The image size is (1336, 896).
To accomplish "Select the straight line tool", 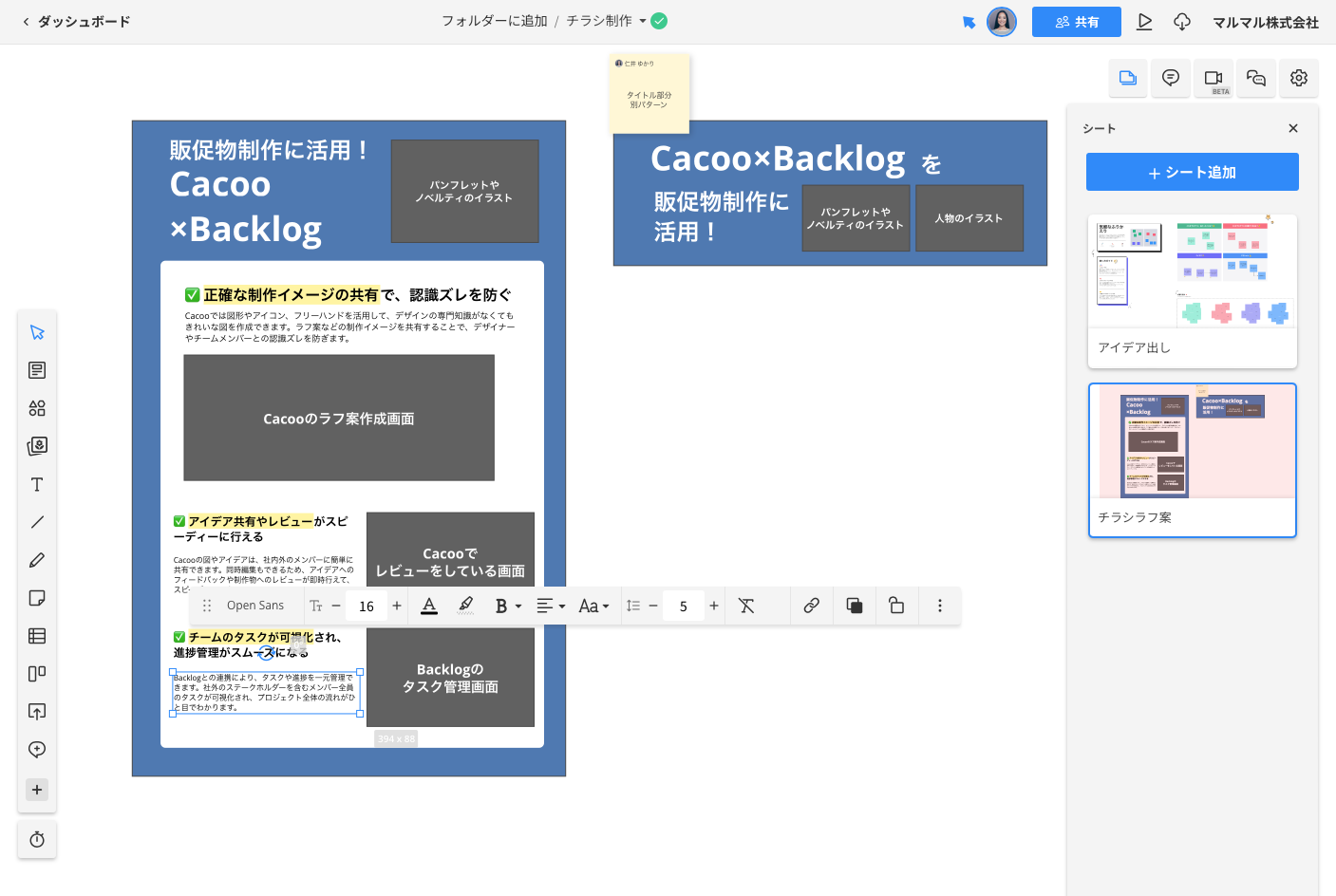I will [x=37, y=522].
